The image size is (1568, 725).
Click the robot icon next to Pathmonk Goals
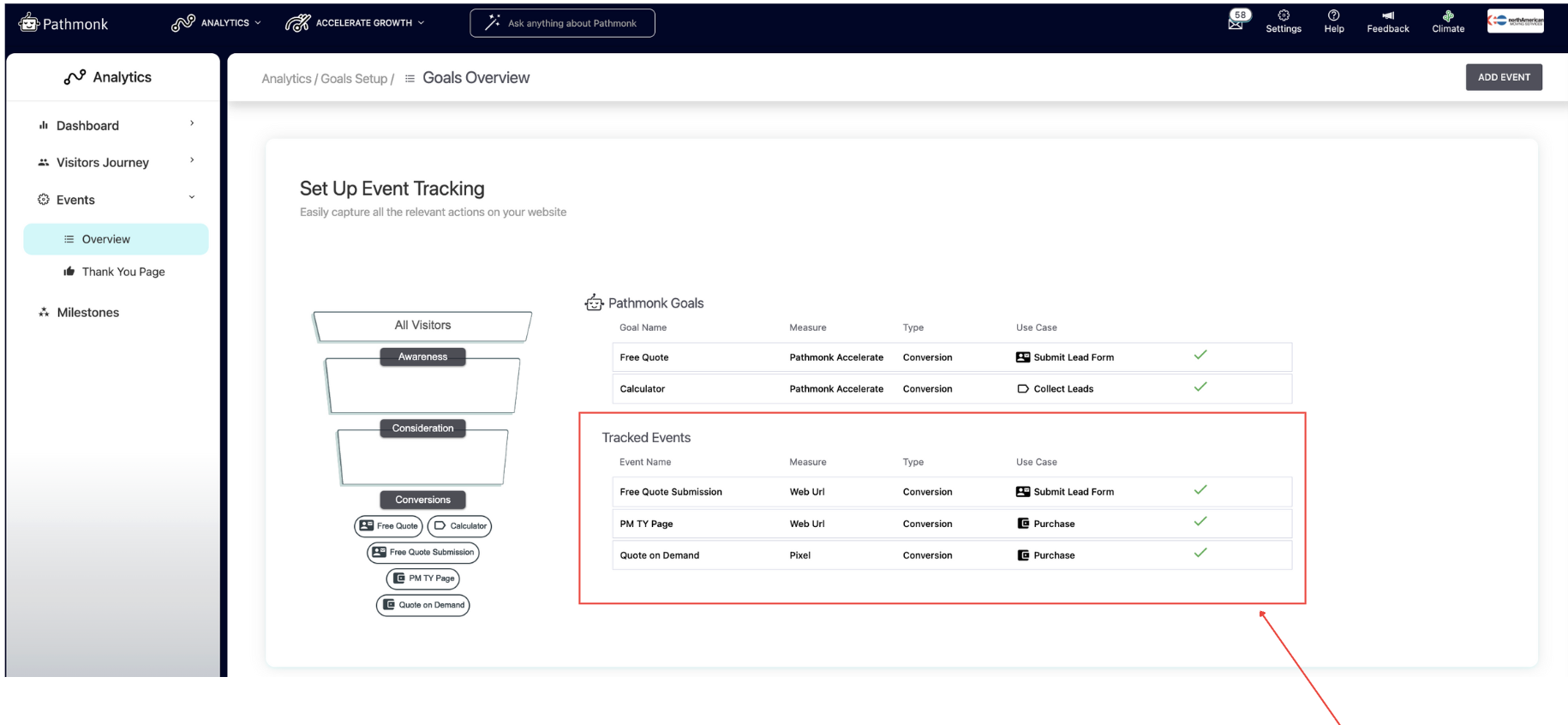point(594,303)
